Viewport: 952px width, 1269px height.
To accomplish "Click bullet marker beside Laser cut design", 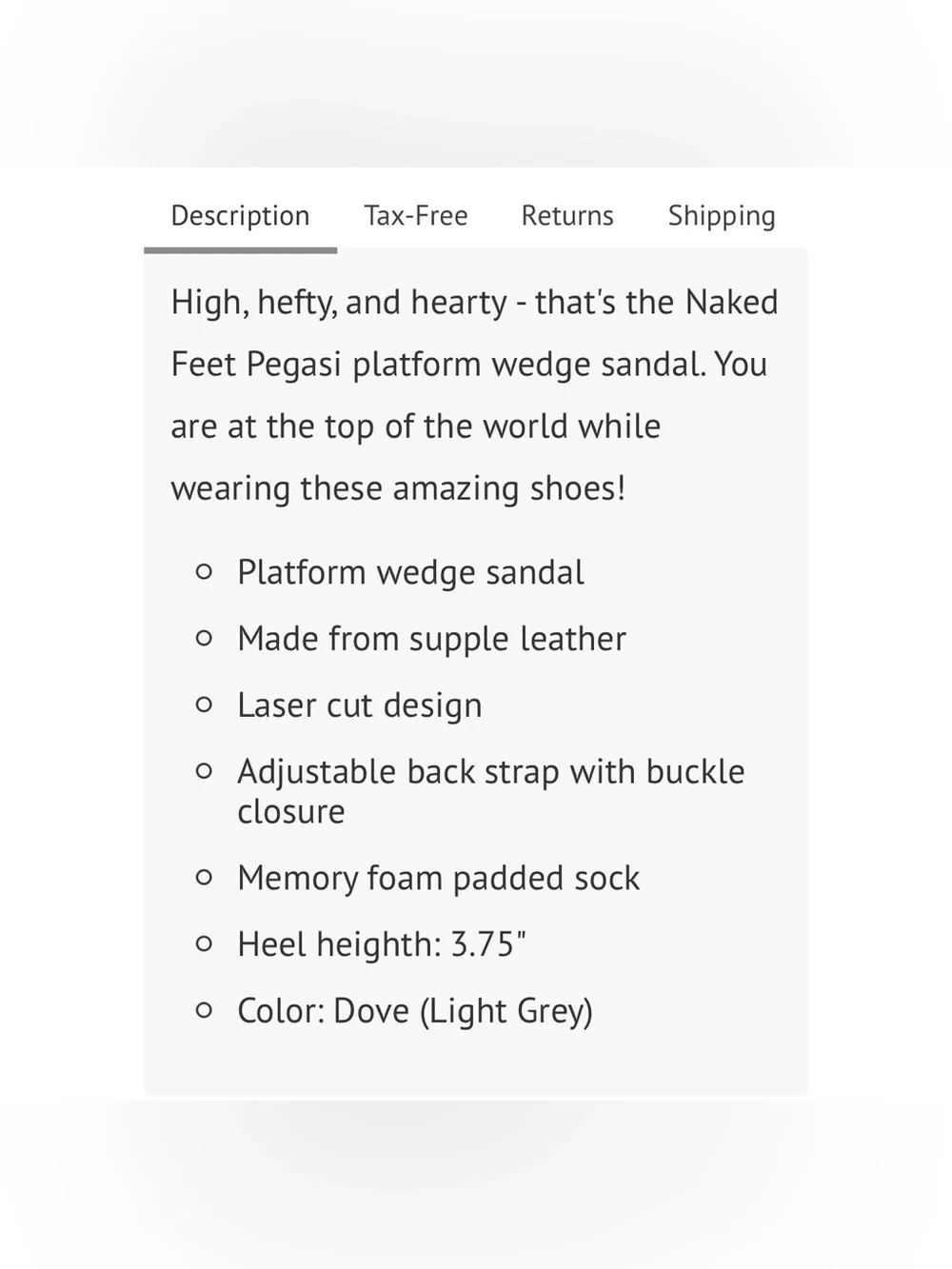I will [x=204, y=705].
